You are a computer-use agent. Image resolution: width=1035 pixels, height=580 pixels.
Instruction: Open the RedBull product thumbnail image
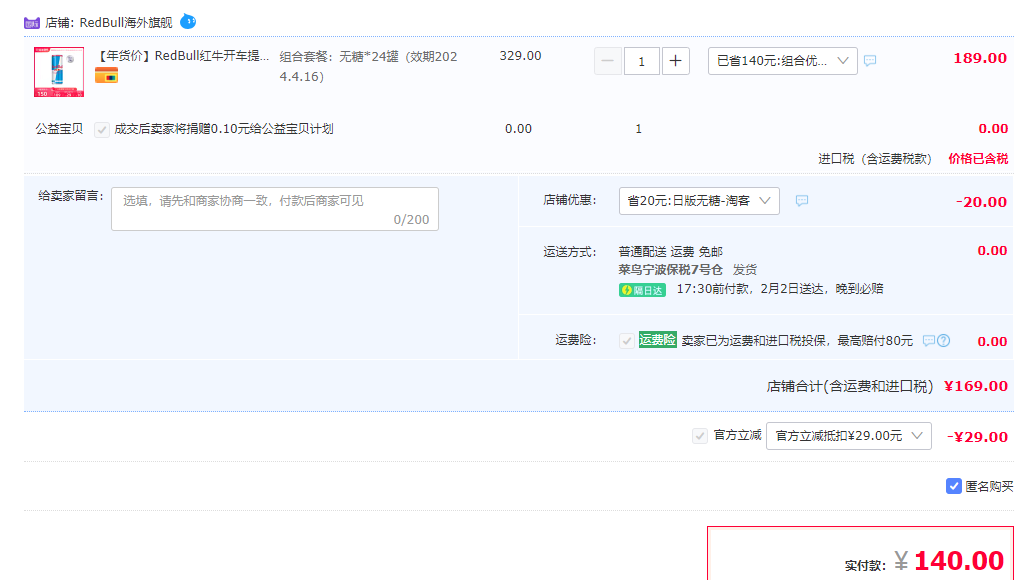pos(59,72)
